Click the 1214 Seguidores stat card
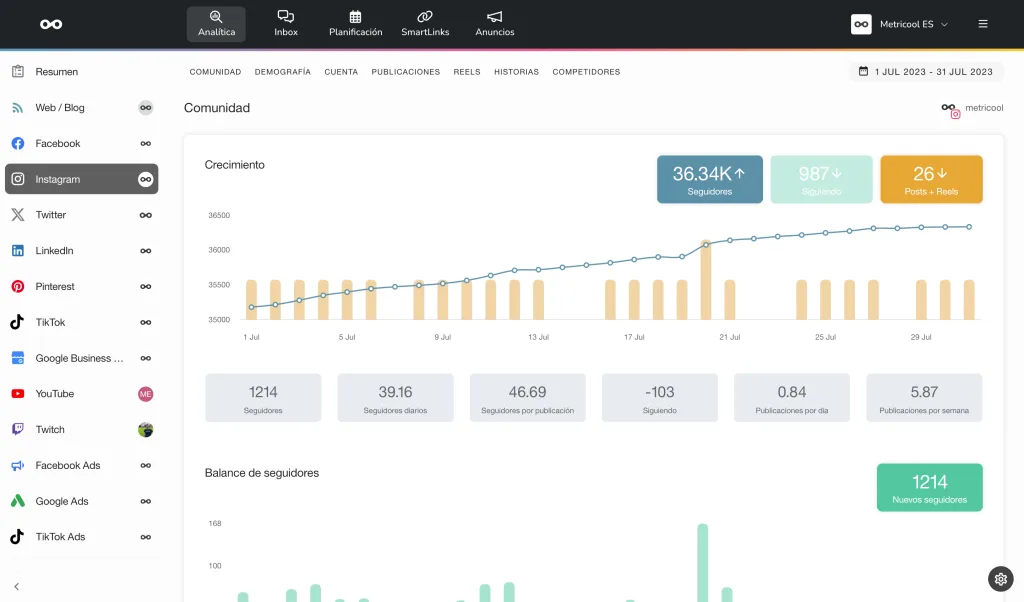Screen dimensions: 1024x602 coord(263,398)
